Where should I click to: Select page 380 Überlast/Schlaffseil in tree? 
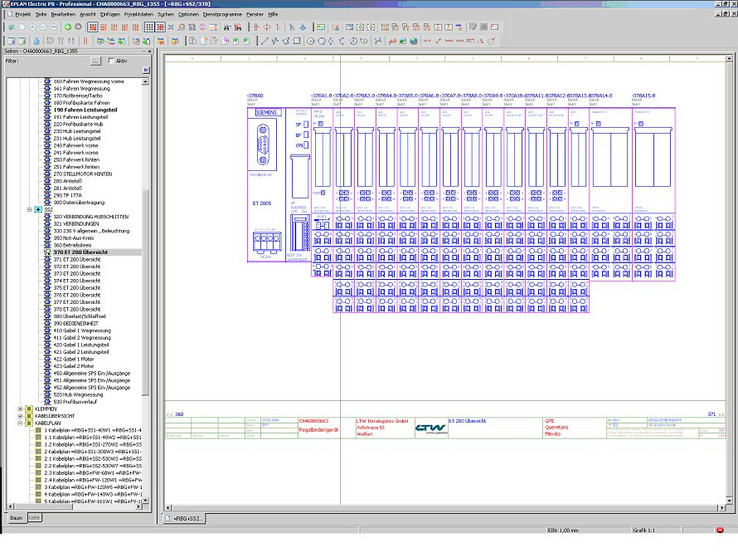pyautogui.click(x=79, y=316)
